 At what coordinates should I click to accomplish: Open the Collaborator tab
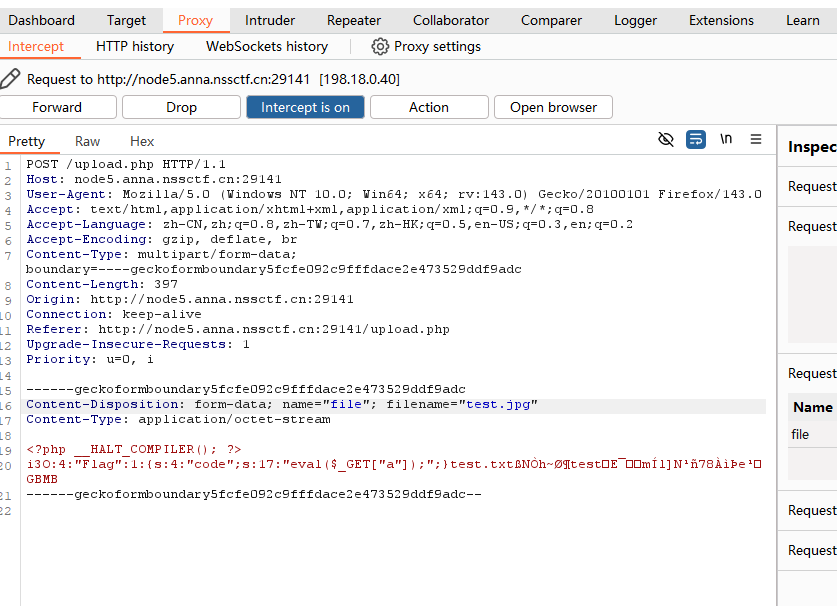pyautogui.click(x=451, y=20)
